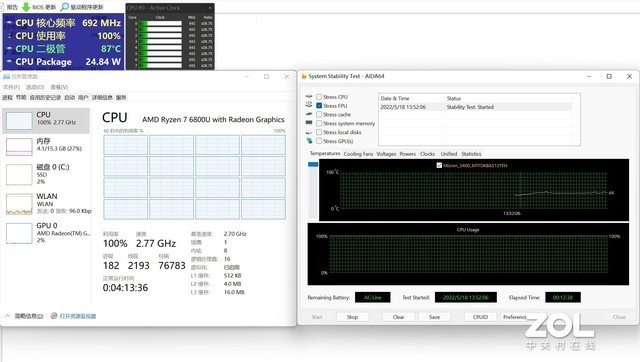Screen dimensions: 640x362
Task: Switch to the 用户 tab
Action: pyautogui.click(x=83, y=97)
